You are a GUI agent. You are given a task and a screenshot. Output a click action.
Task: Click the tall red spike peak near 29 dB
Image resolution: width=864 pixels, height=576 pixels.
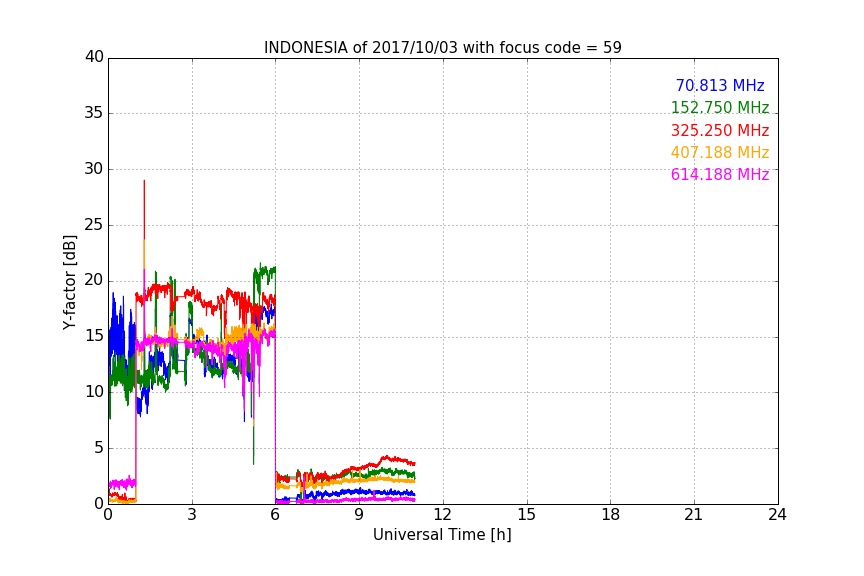click(144, 181)
